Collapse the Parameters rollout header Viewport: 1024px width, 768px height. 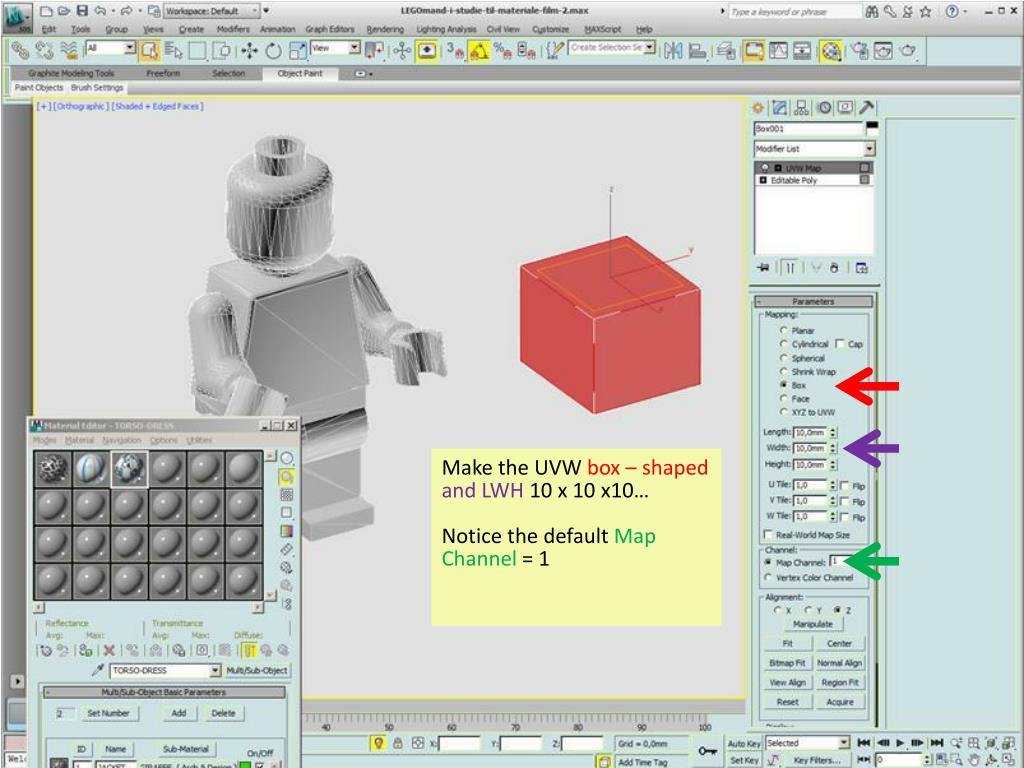[814, 302]
